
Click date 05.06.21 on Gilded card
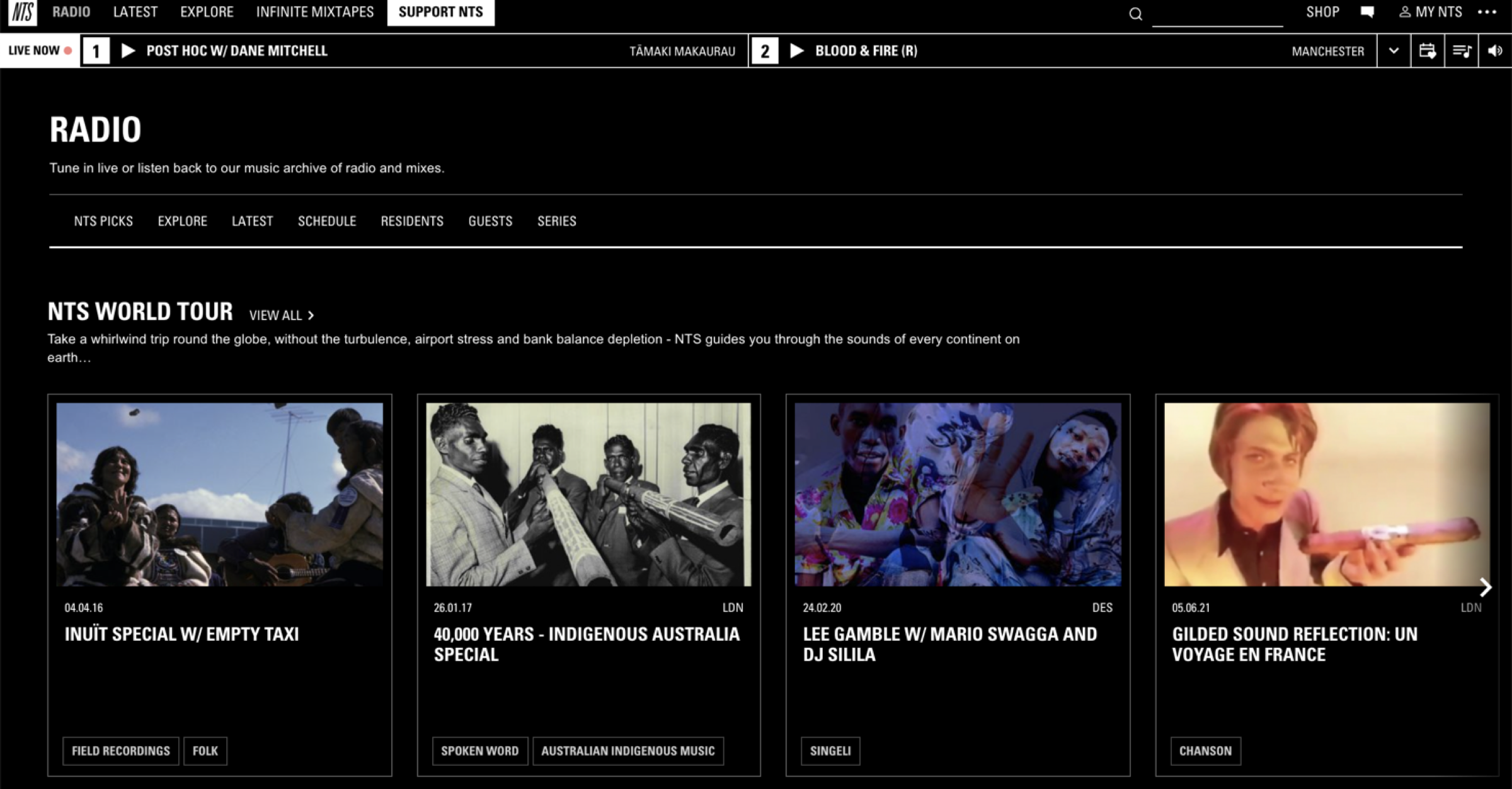(x=1191, y=608)
